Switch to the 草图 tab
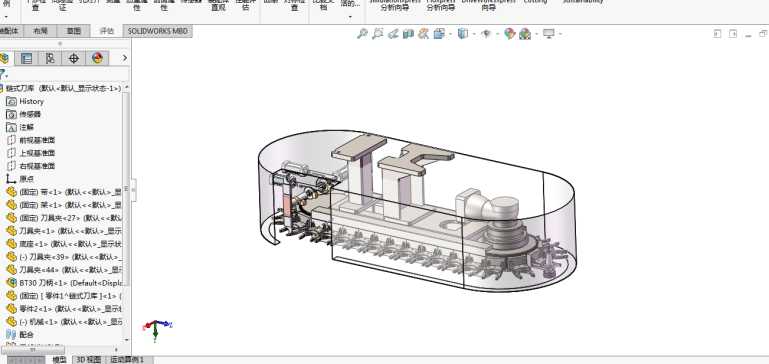The height and width of the screenshot is (364, 769). point(74,31)
